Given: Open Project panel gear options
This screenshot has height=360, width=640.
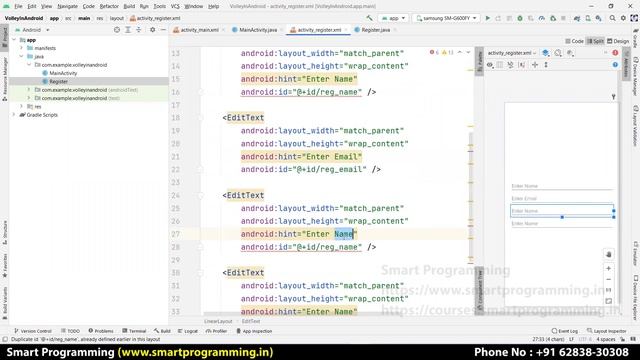Looking at the screenshot, I should coord(152,30).
